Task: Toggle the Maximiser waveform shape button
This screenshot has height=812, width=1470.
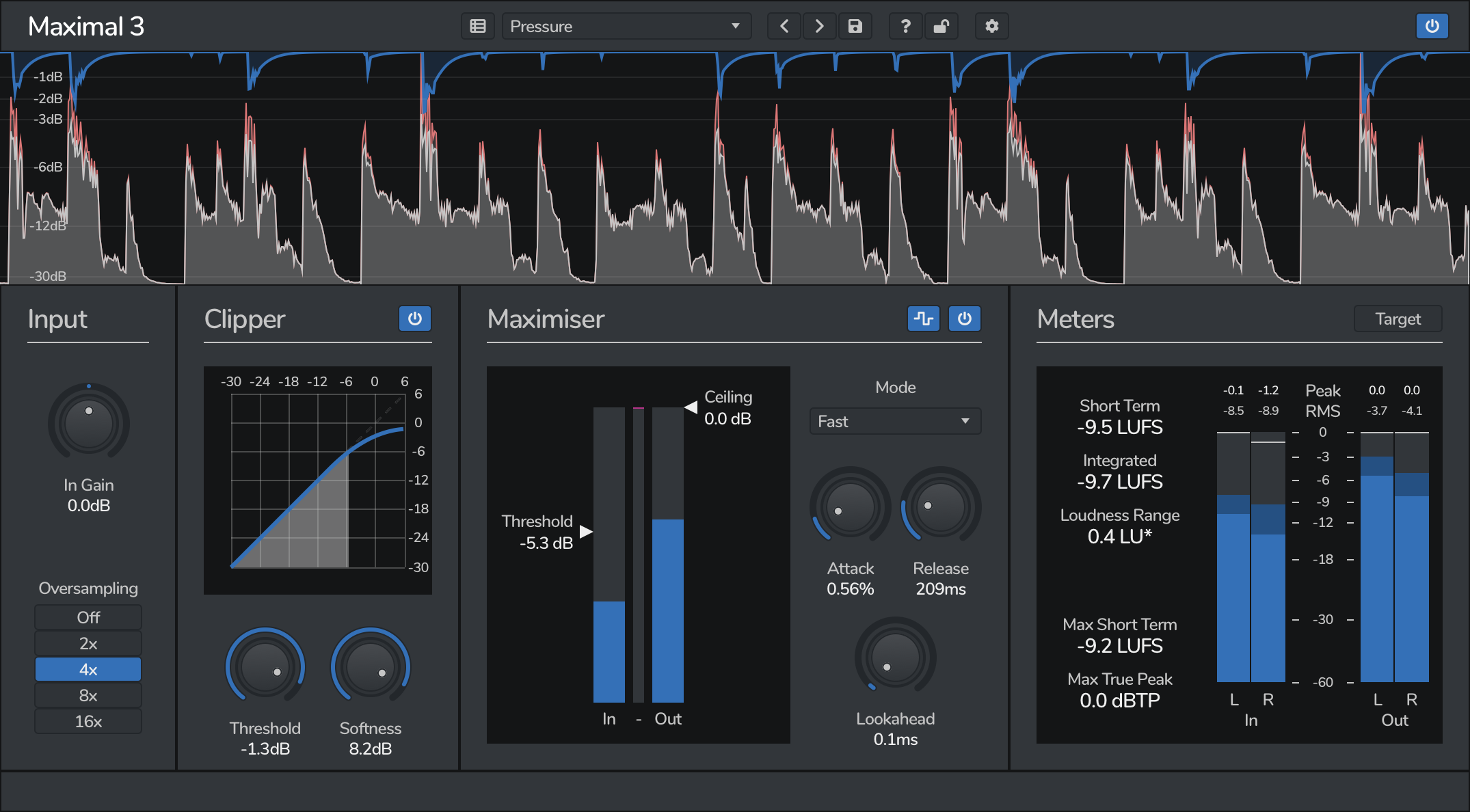Action: (924, 319)
